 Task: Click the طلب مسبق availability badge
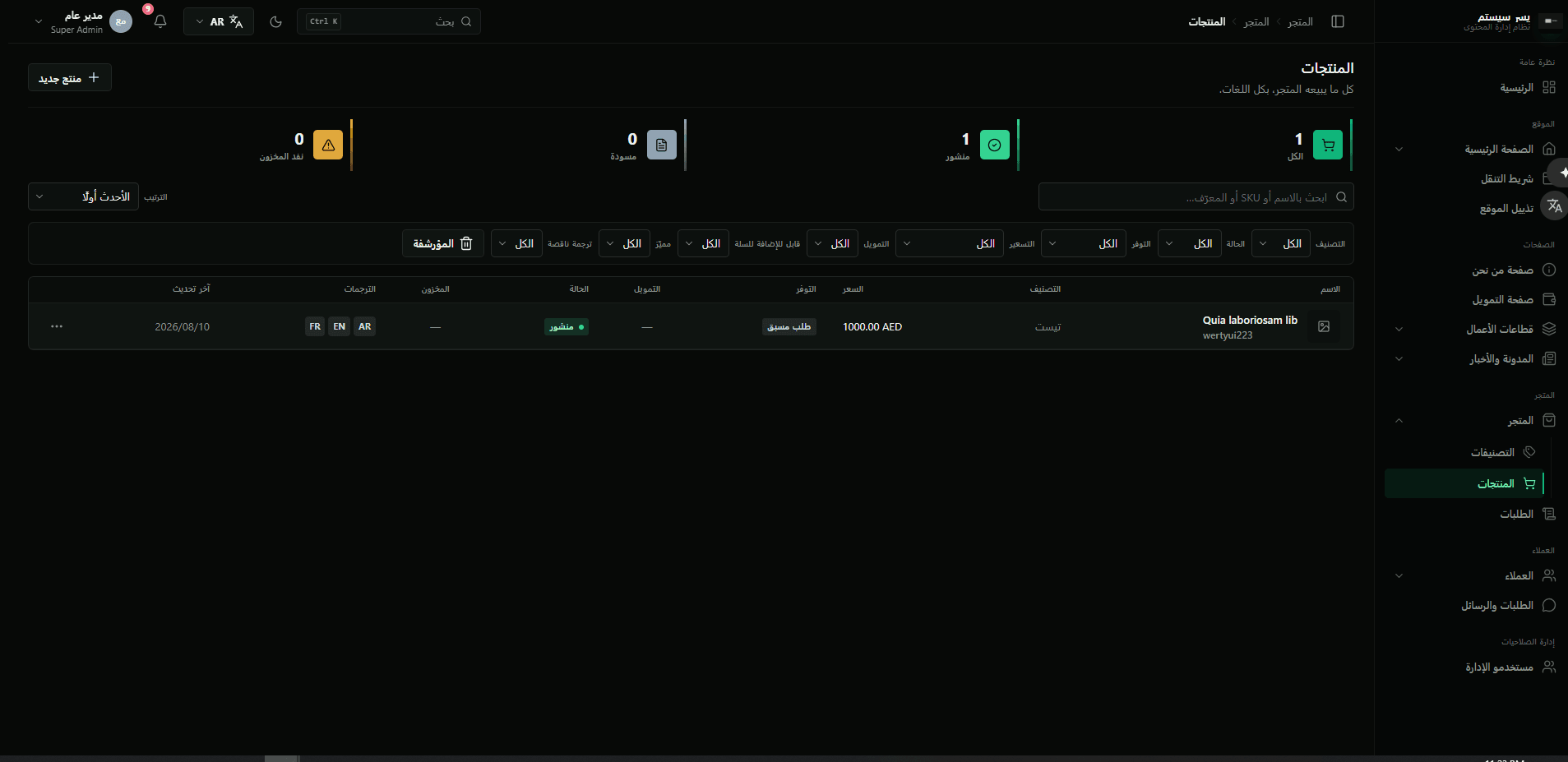(x=789, y=326)
